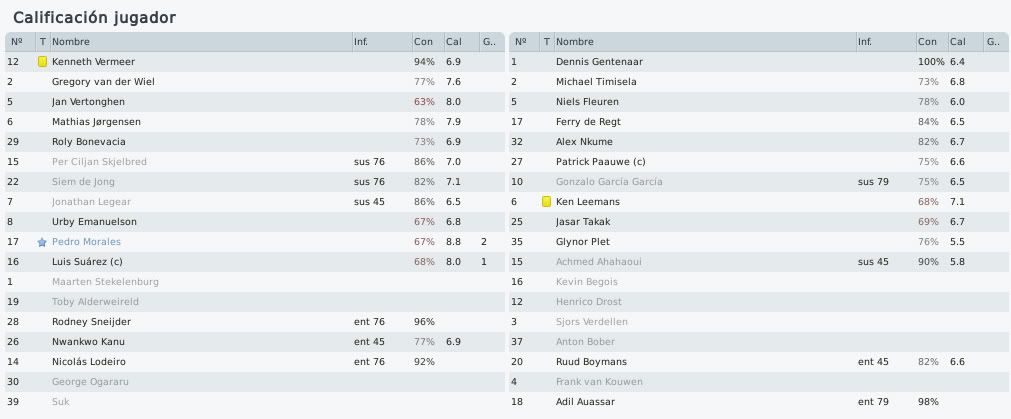Screen dimensions: 1011x419
Task: Click the right table G.. goals header
Action: pos(996,42)
